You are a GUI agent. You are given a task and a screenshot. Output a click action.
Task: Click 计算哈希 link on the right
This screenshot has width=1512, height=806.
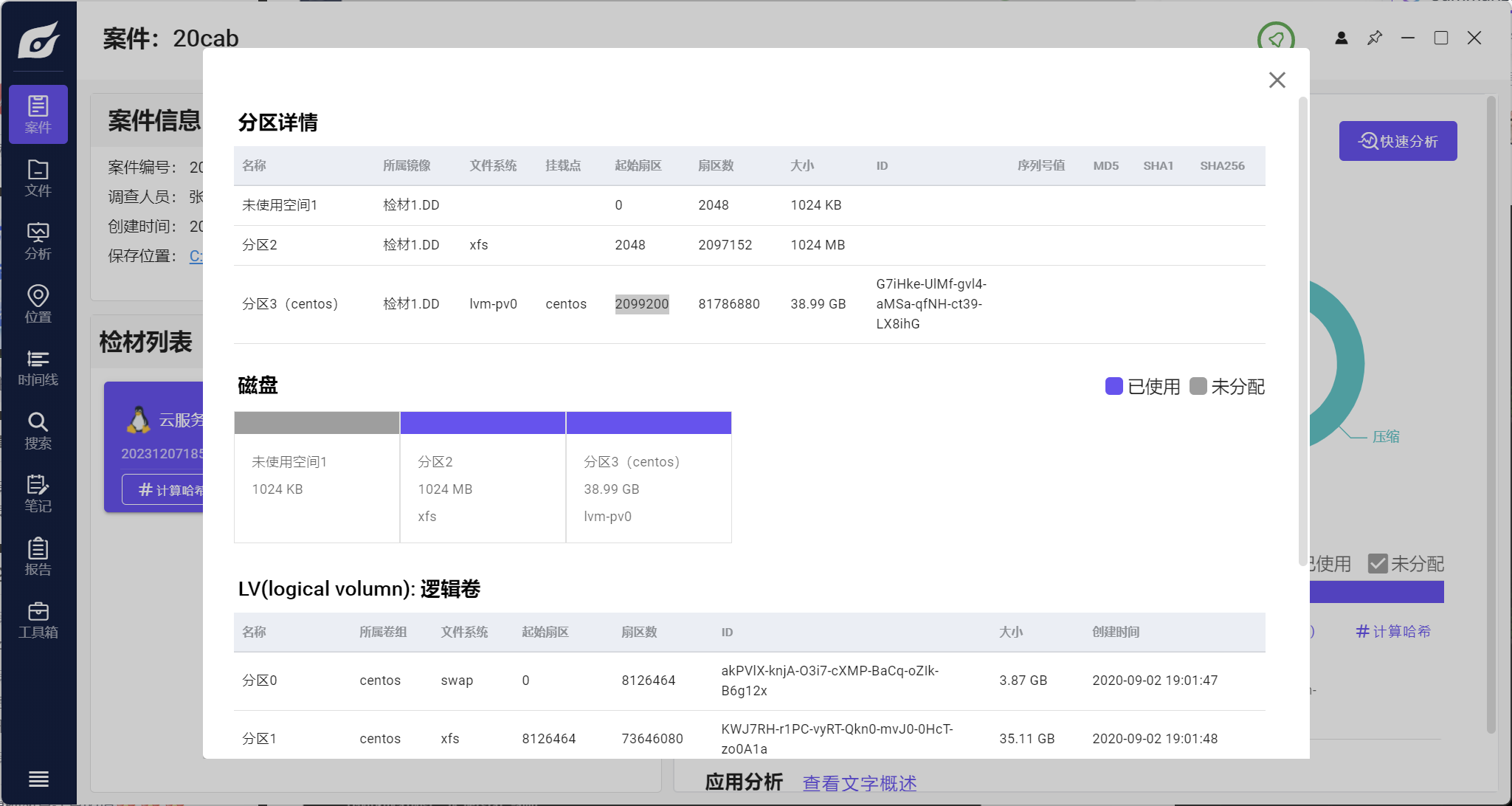pos(1393,631)
